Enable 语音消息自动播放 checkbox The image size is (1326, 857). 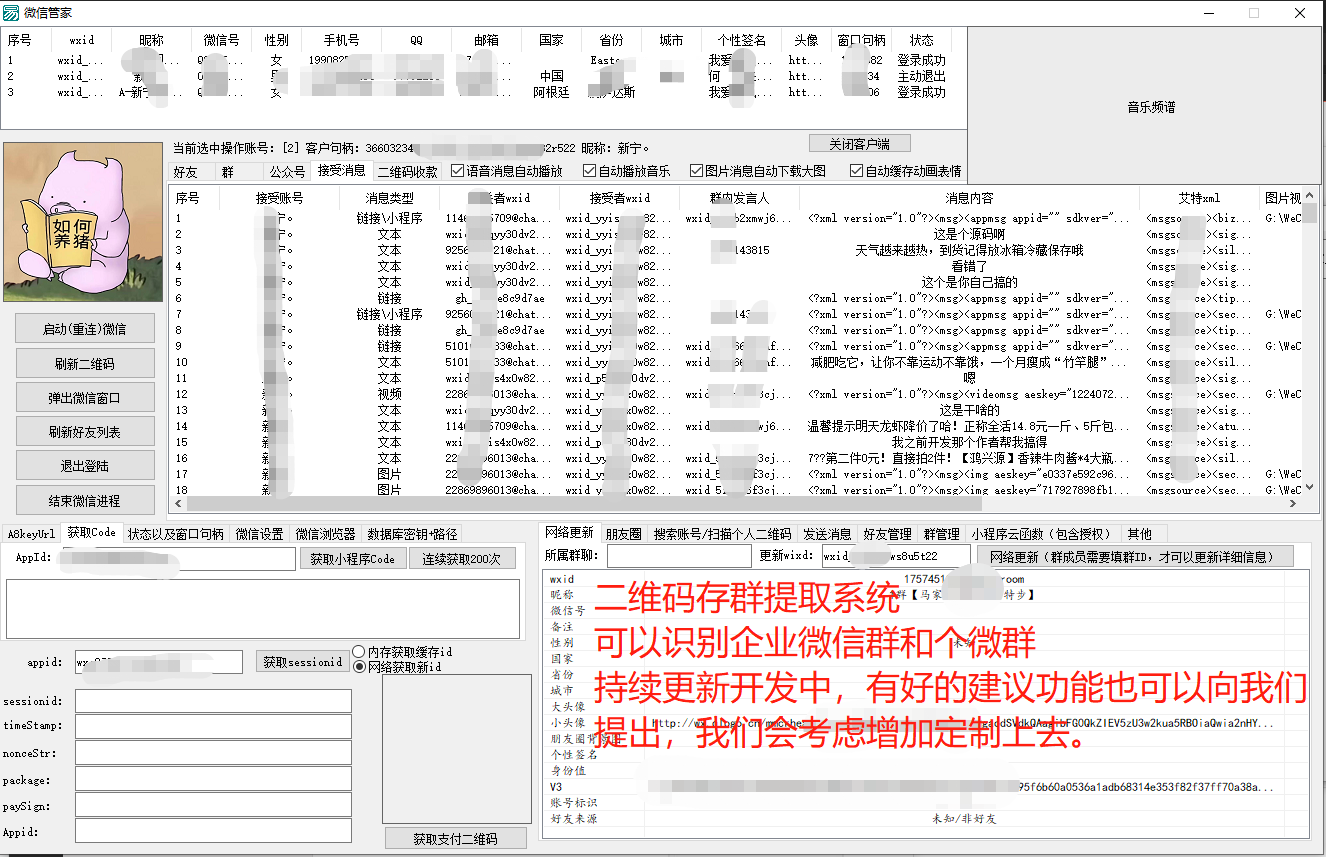tap(507, 171)
